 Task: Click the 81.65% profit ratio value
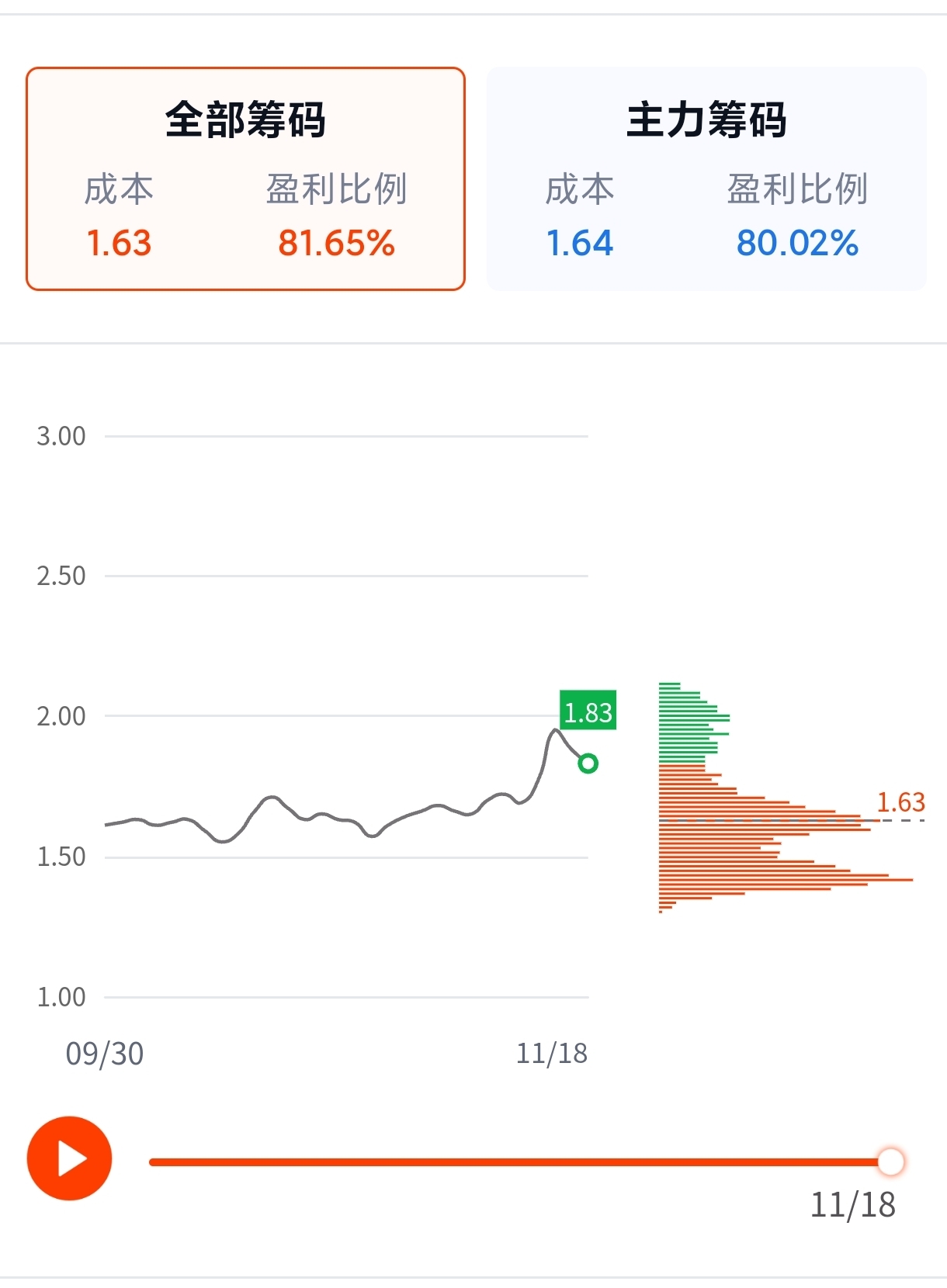336,243
